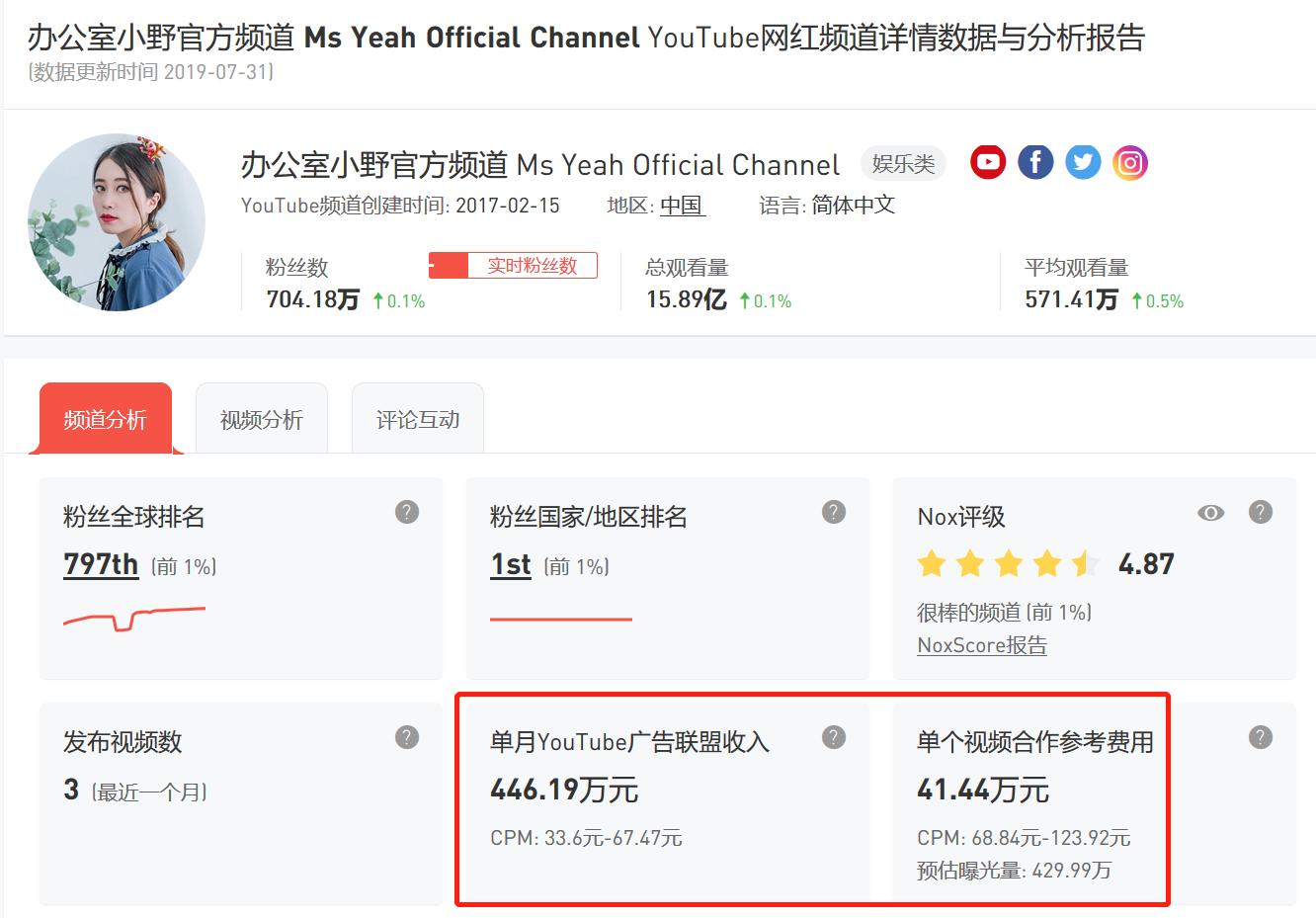1316x918 pixels.
Task: Open the YouTube channel icon link
Action: click(988, 162)
